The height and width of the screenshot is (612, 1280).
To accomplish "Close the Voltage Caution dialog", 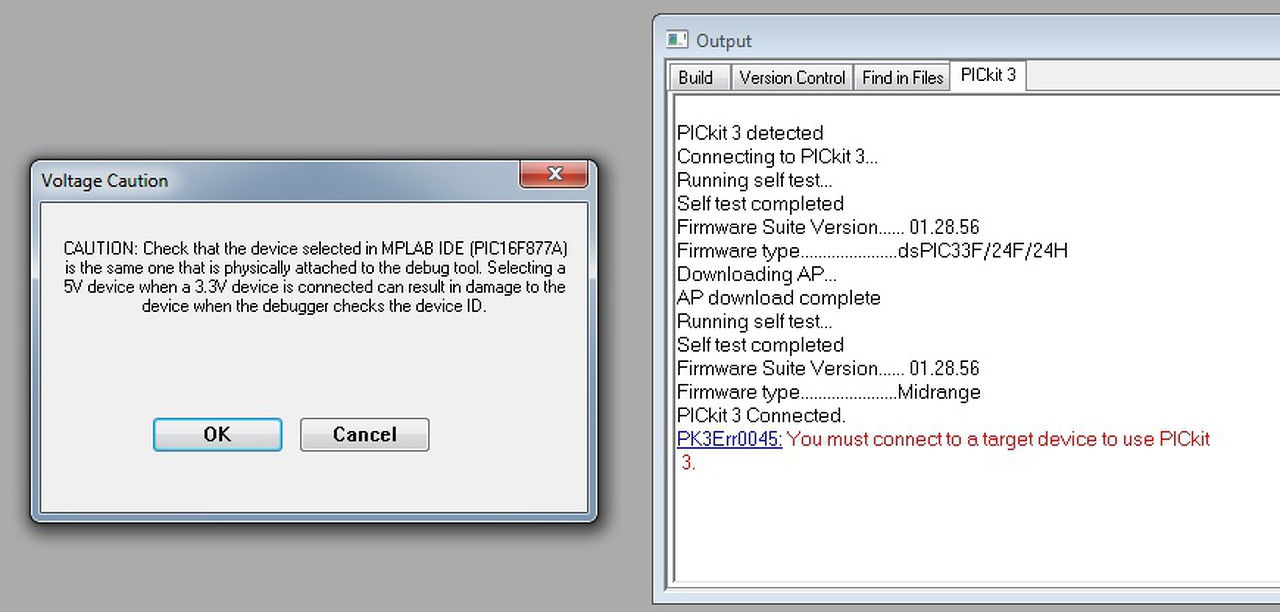I will tap(555, 174).
